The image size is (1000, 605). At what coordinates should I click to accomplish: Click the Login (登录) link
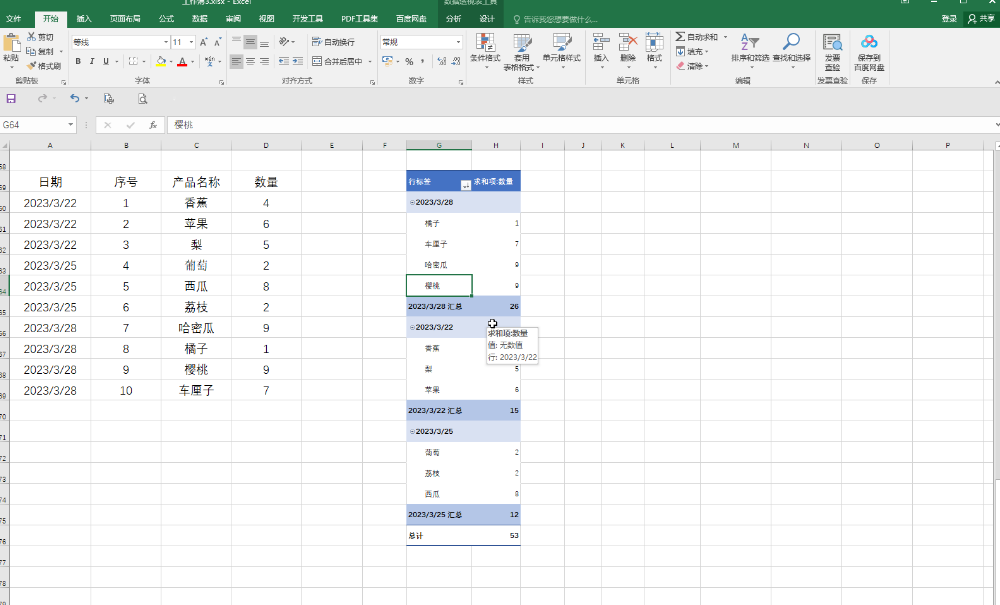tap(949, 18)
